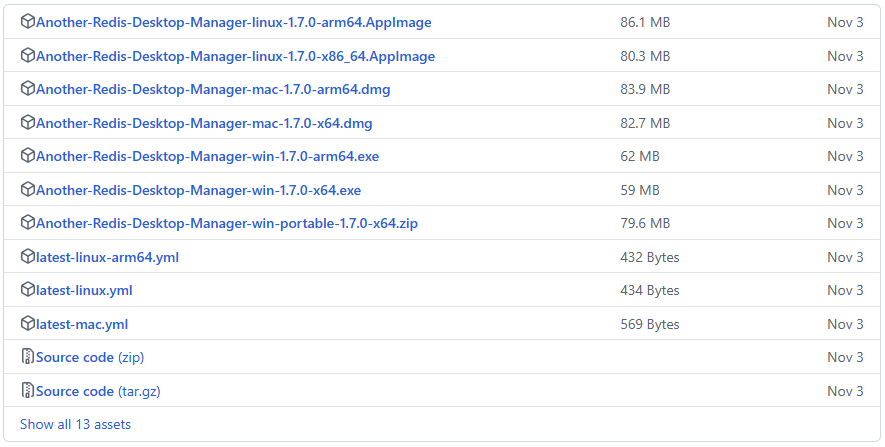Click package icon beside linux-1.7.0-arm64.AppImage

pos(27,21)
